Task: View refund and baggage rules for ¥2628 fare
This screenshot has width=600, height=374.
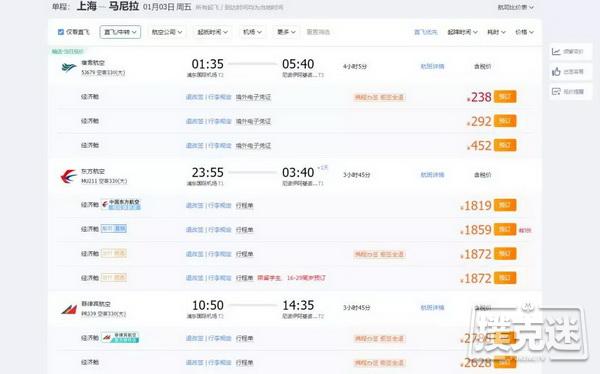Action: click(209, 363)
